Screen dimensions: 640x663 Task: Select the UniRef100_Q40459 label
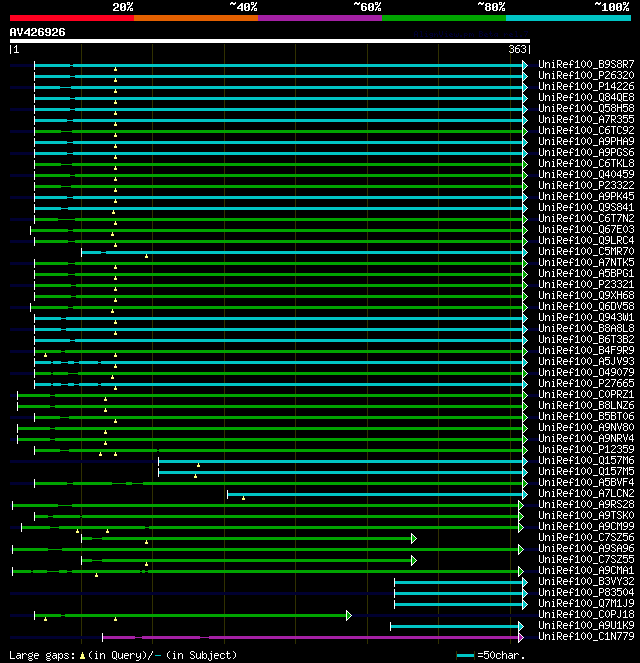[x=586, y=174]
